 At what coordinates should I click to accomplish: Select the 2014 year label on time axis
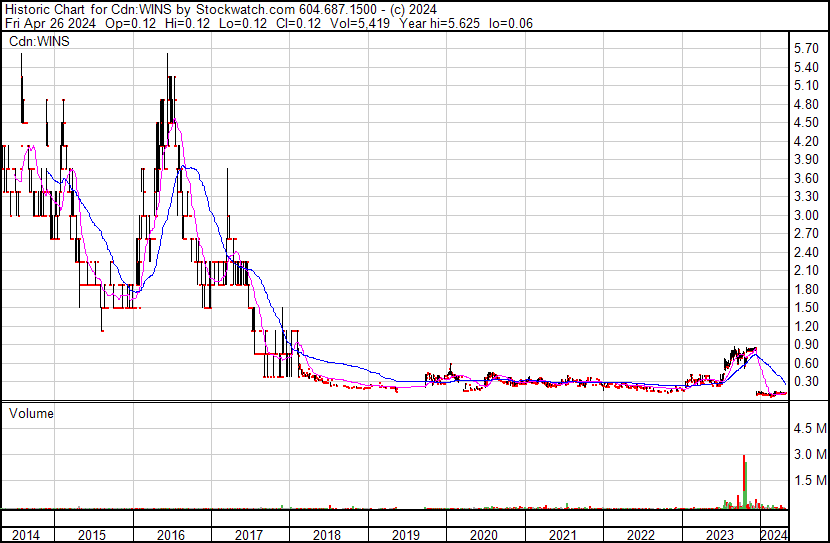21,535
